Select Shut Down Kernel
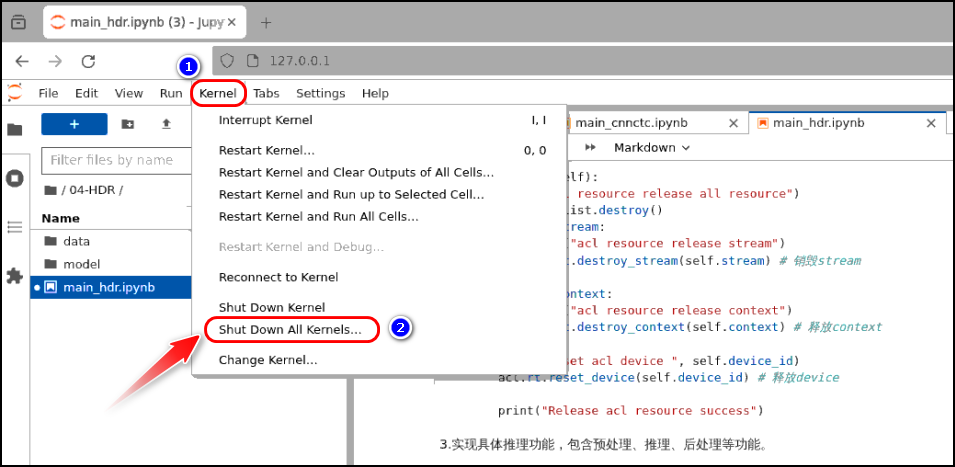Viewport: 955px width, 467px height. point(380,307)
